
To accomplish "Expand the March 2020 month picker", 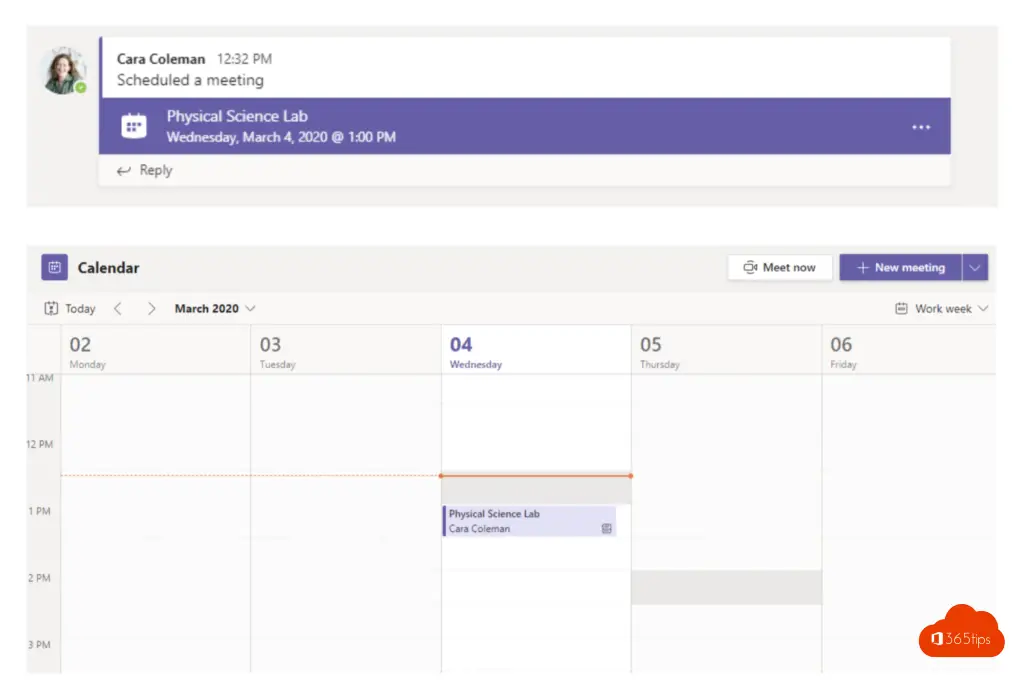I will tap(215, 309).
